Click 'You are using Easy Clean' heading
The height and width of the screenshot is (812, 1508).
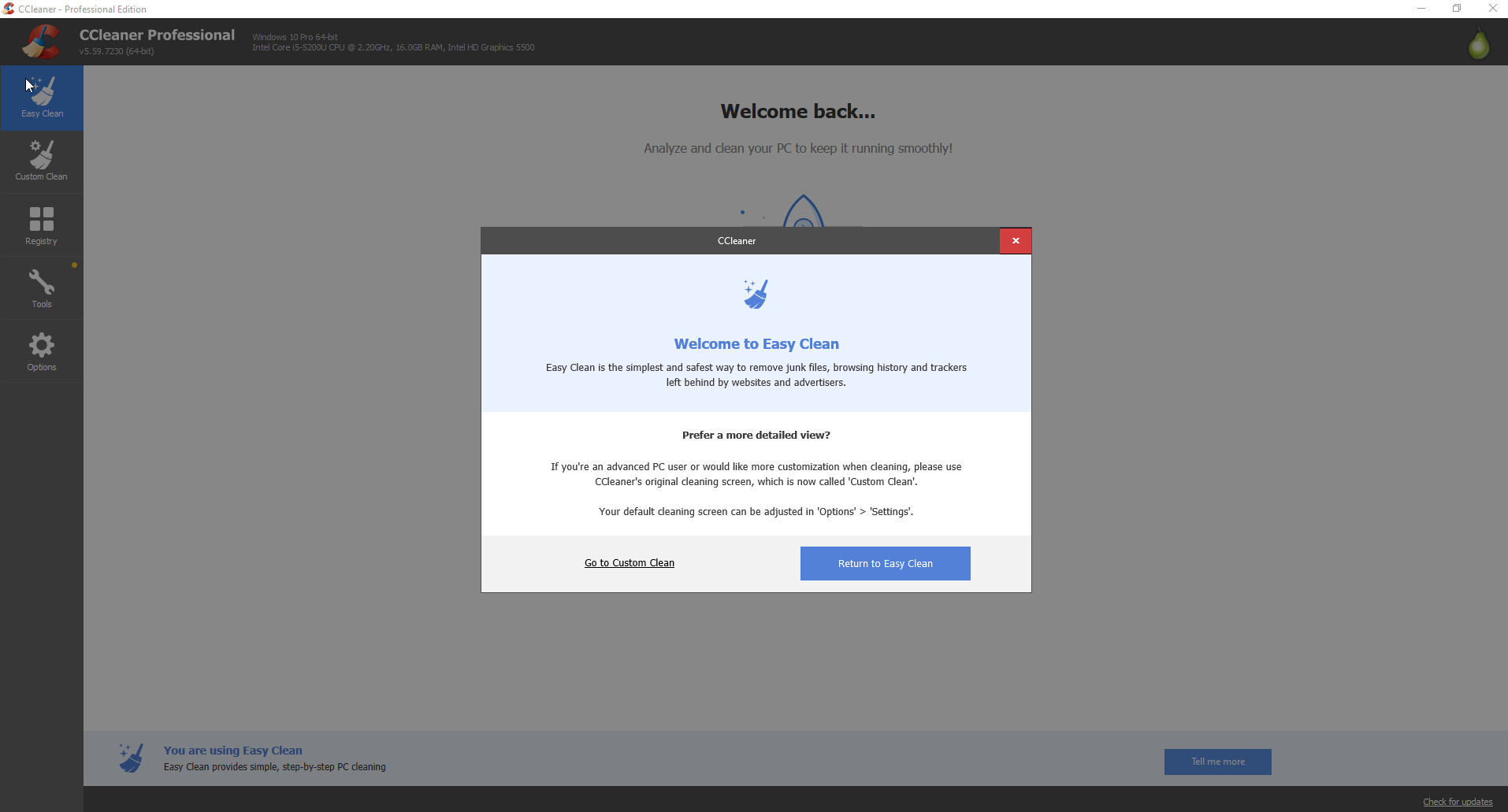point(233,751)
